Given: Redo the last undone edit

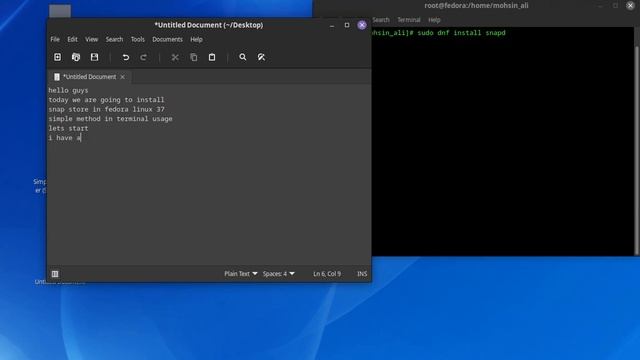Looking at the screenshot, I should point(143,58).
